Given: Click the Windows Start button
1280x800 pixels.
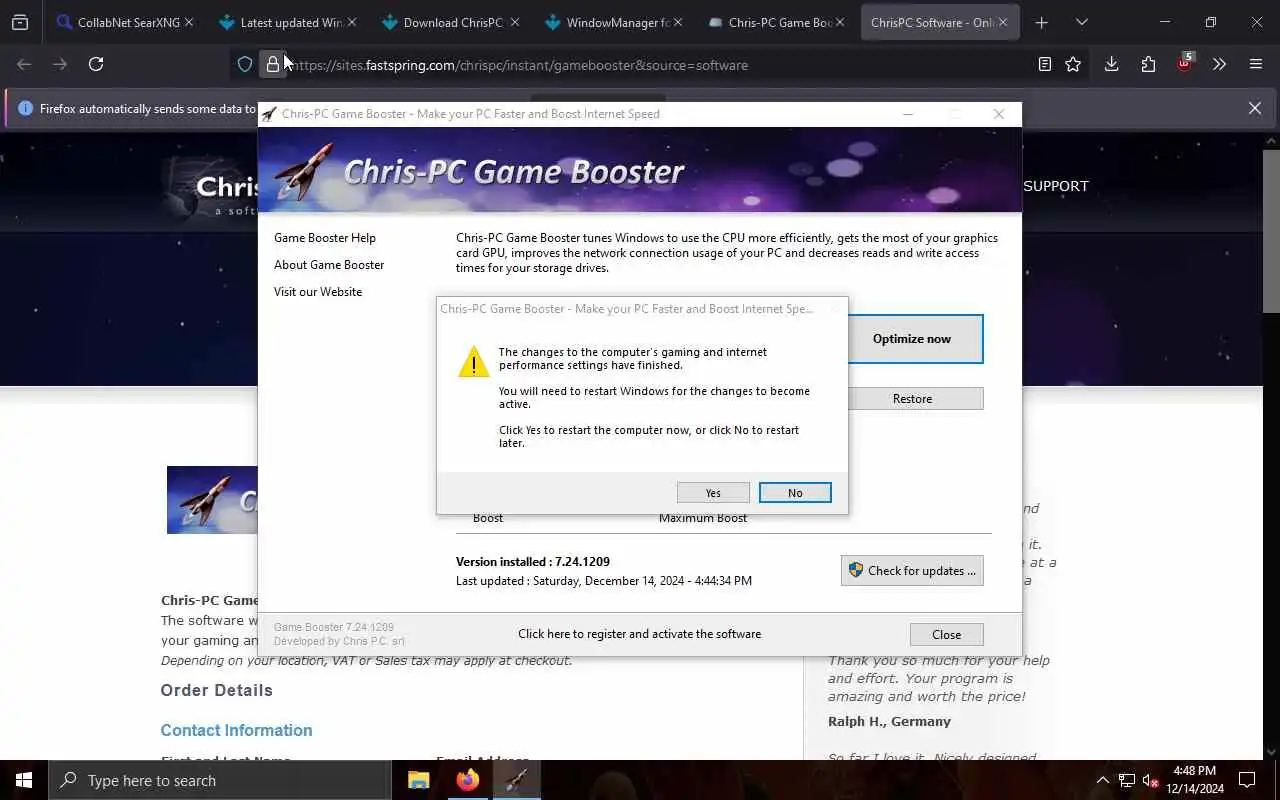Looking at the screenshot, I should click(x=24, y=780).
